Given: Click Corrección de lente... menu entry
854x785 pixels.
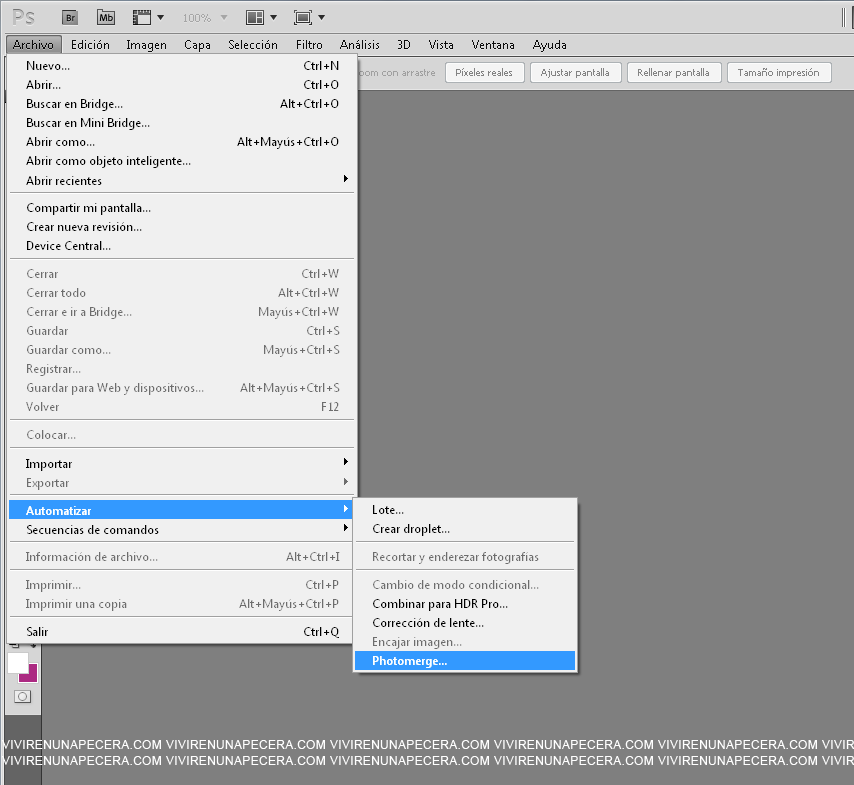Looking at the screenshot, I should [x=428, y=623].
